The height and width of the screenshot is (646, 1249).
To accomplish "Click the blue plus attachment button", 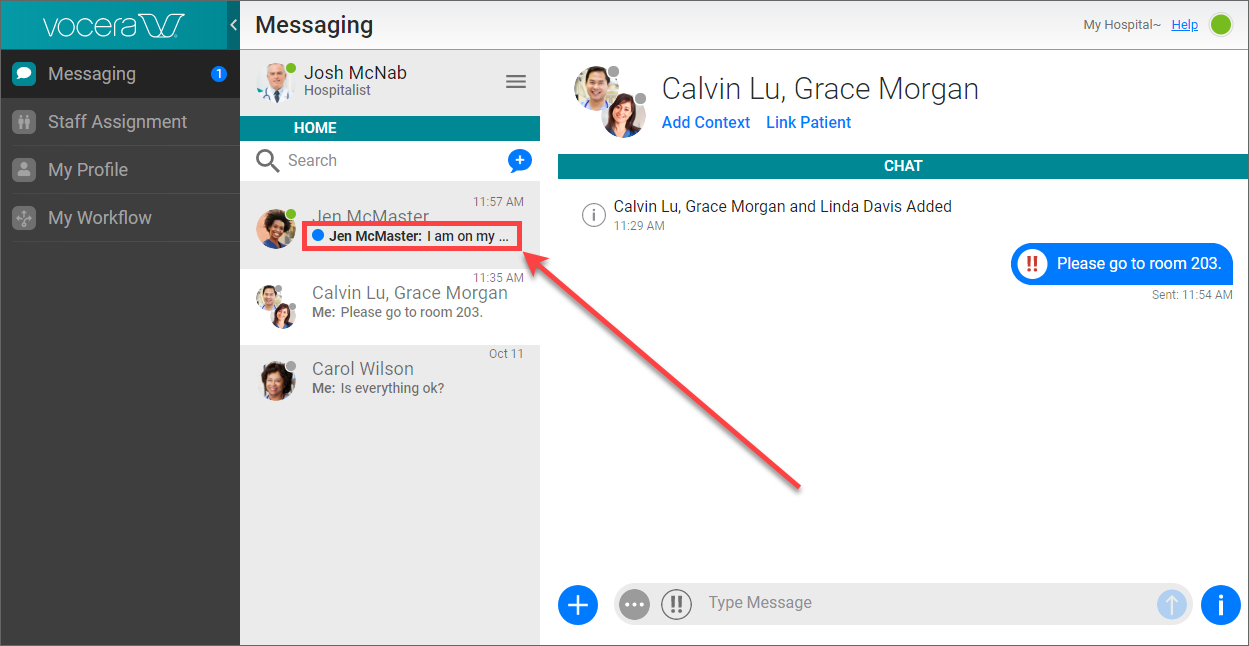I will (x=577, y=604).
